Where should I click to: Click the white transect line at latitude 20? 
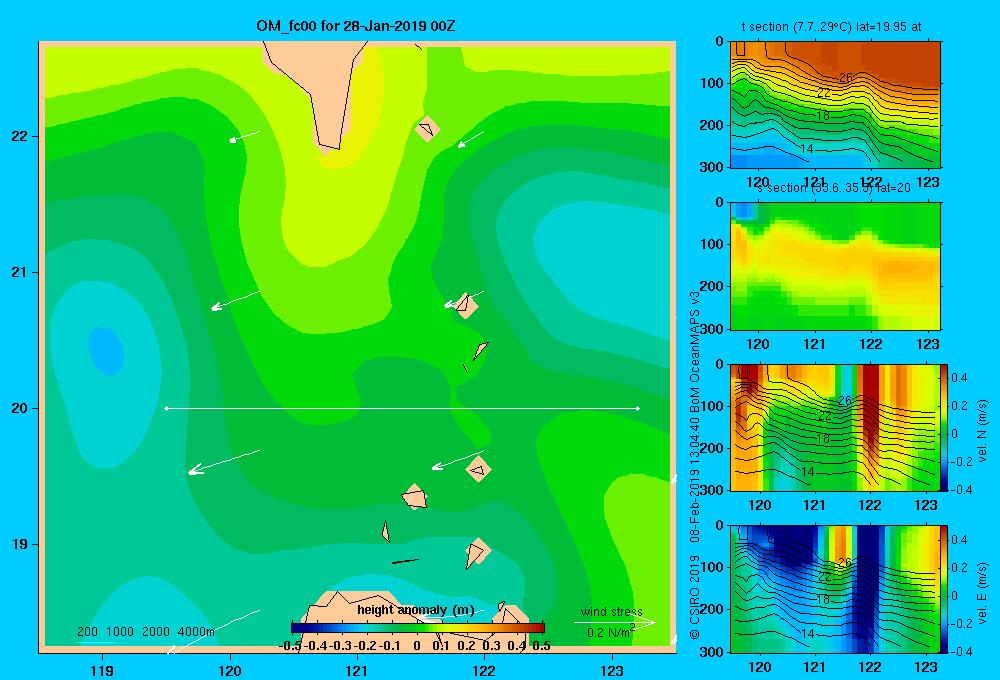click(x=402, y=408)
